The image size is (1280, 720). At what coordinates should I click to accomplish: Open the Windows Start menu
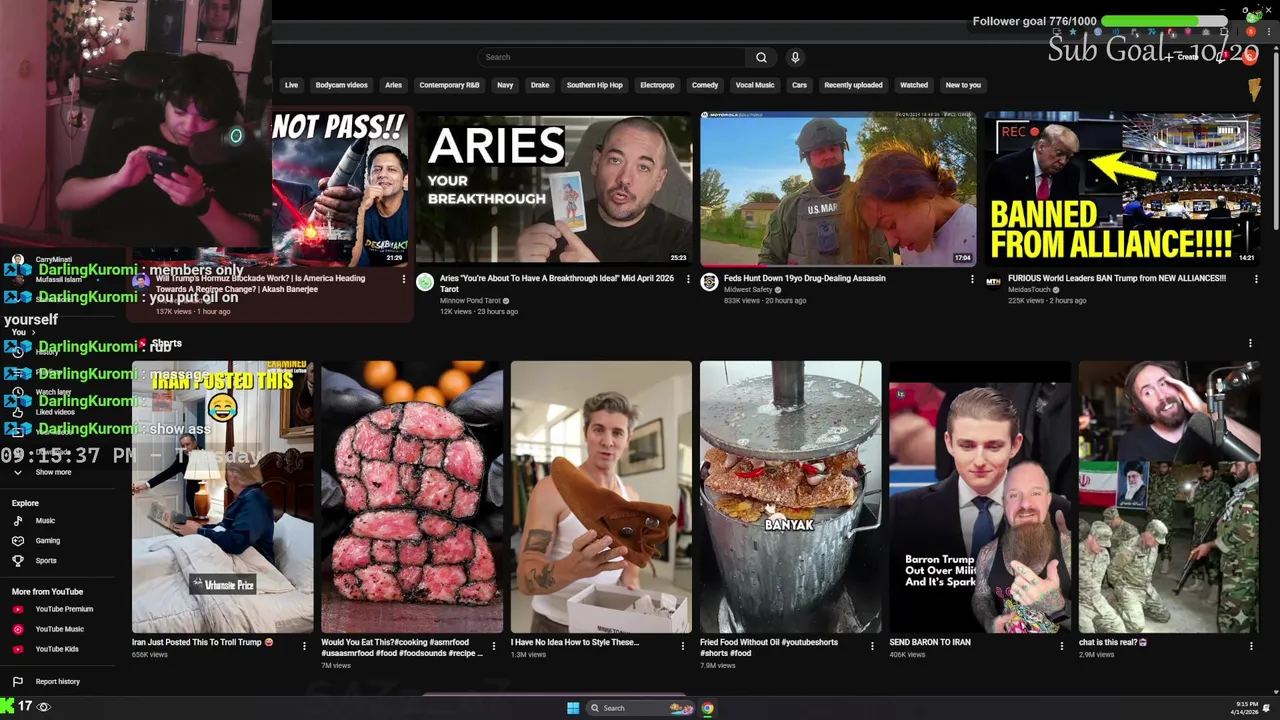coord(573,708)
